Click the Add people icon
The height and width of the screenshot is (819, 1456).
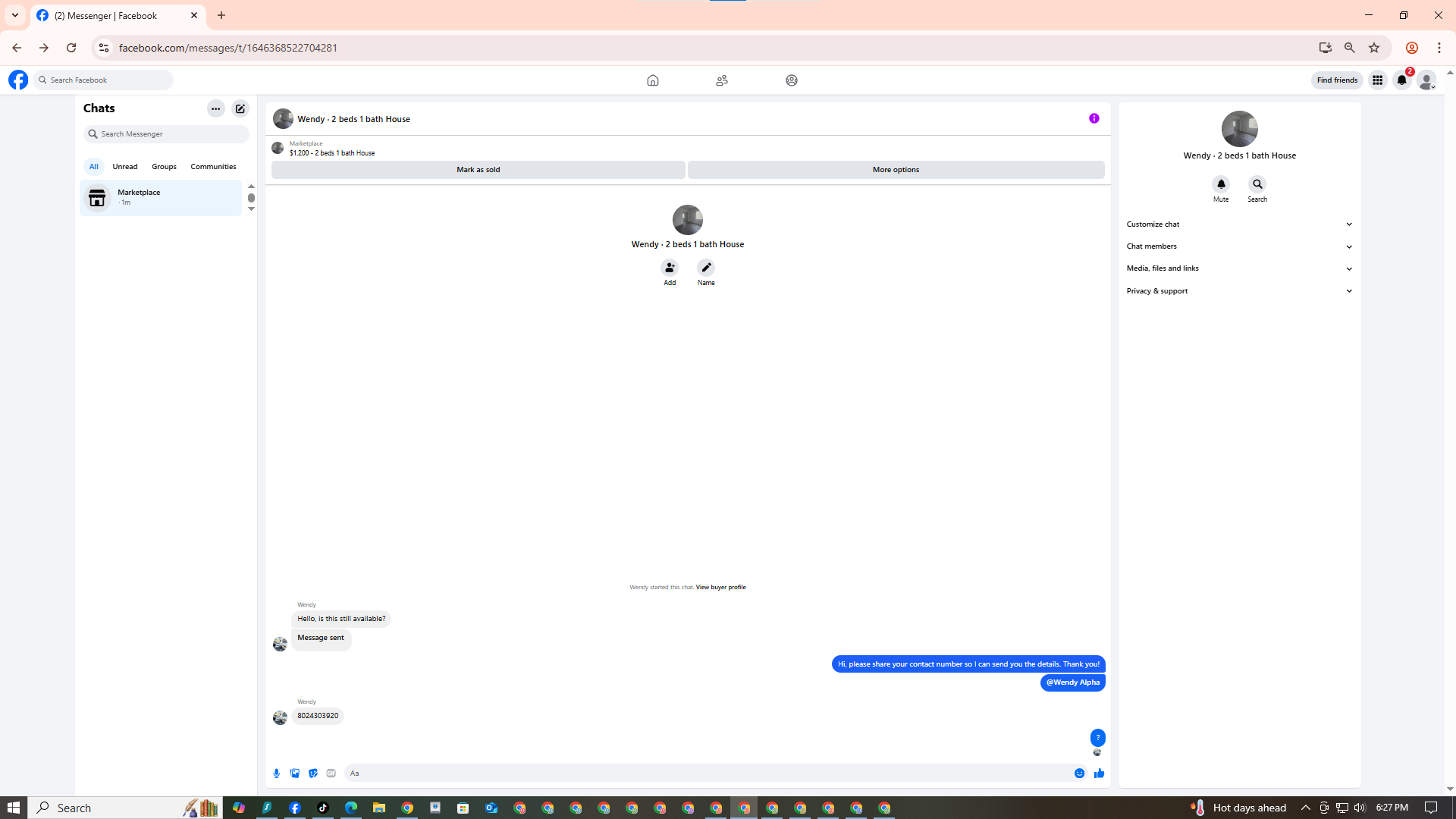670,268
